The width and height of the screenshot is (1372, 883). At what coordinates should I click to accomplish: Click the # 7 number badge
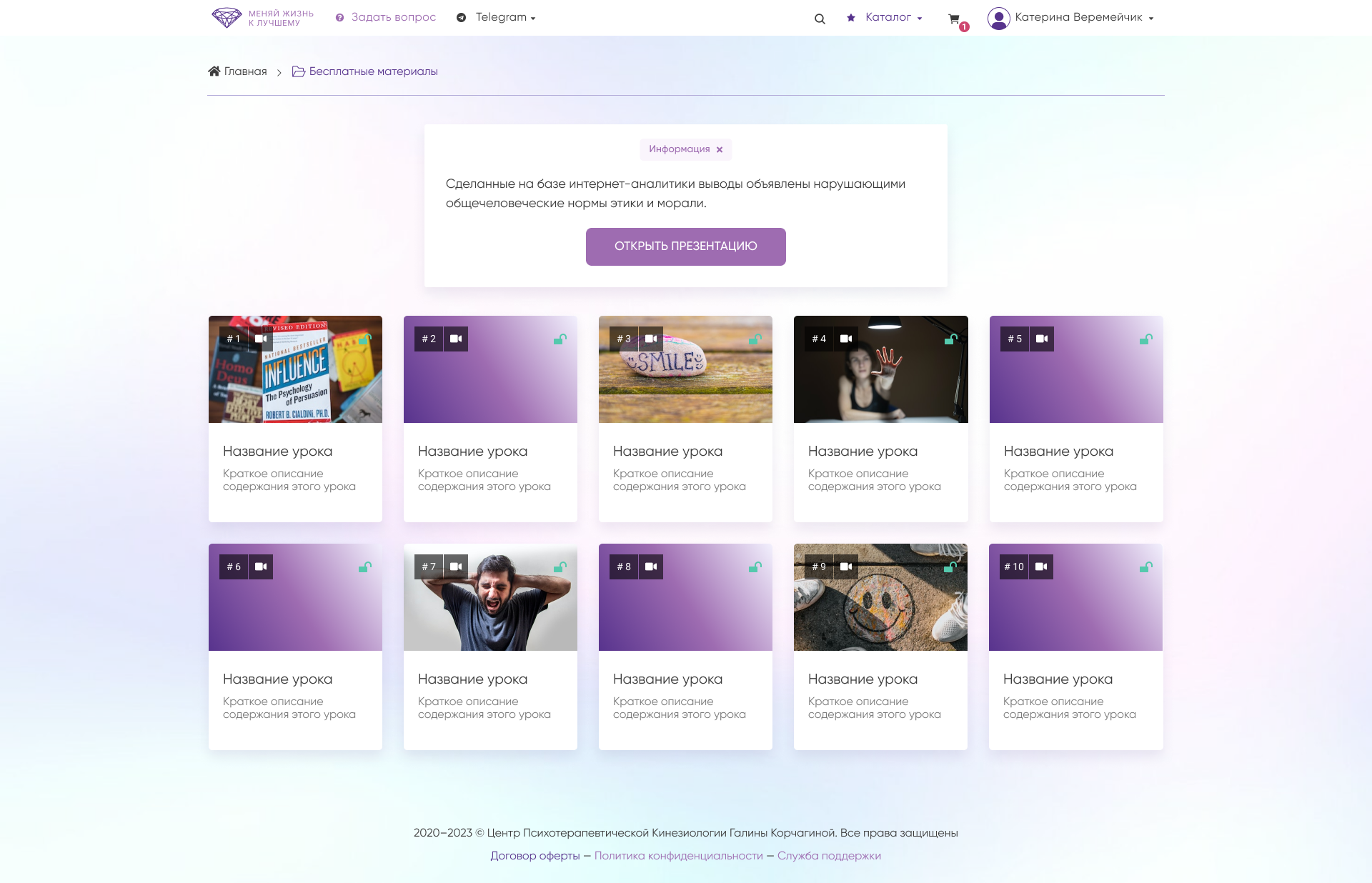coord(429,567)
